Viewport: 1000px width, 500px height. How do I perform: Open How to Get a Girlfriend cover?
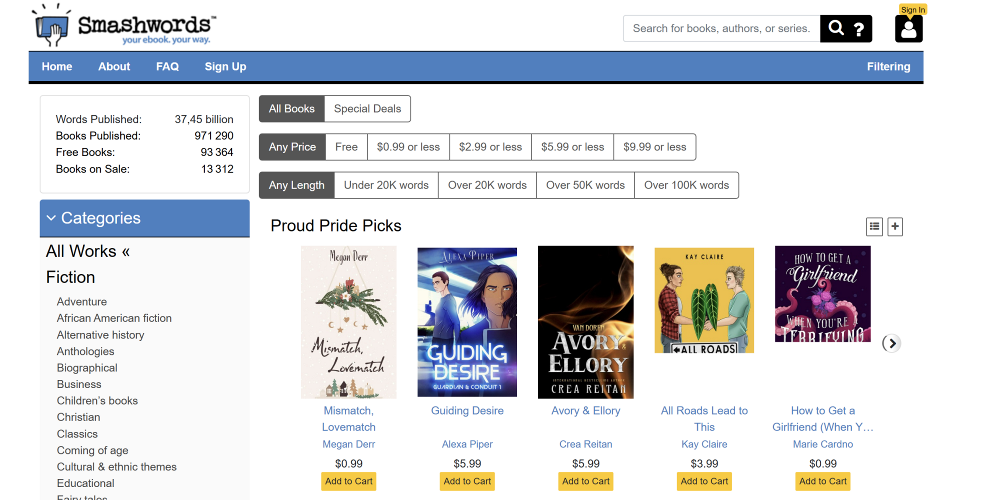[823, 294]
